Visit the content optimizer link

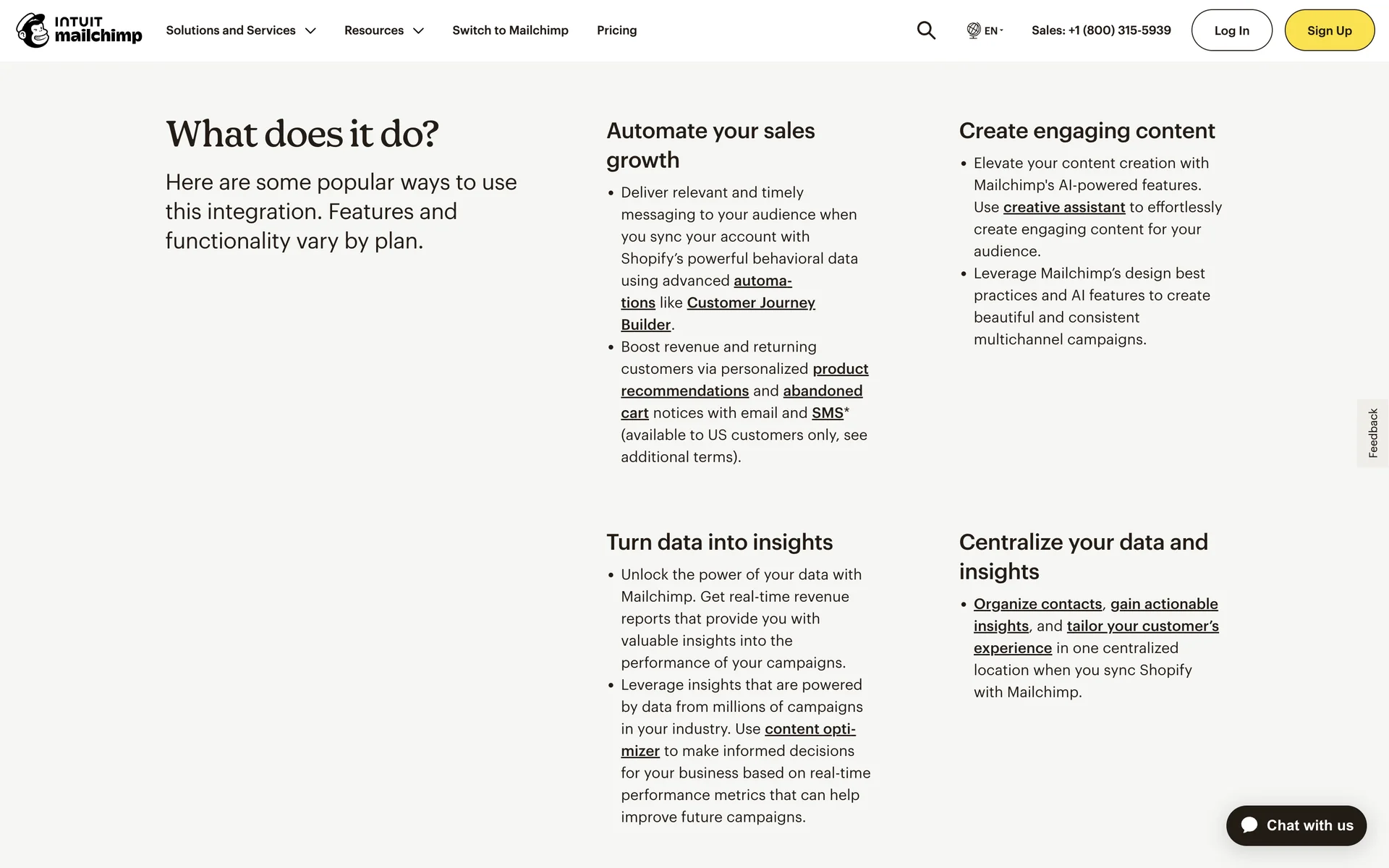point(810,729)
